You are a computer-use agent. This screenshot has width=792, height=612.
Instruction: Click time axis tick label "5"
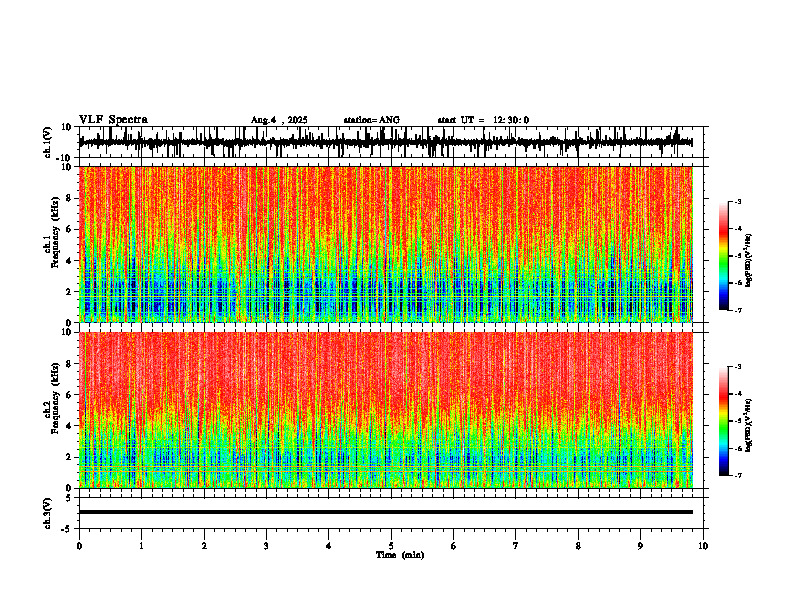coord(391,546)
